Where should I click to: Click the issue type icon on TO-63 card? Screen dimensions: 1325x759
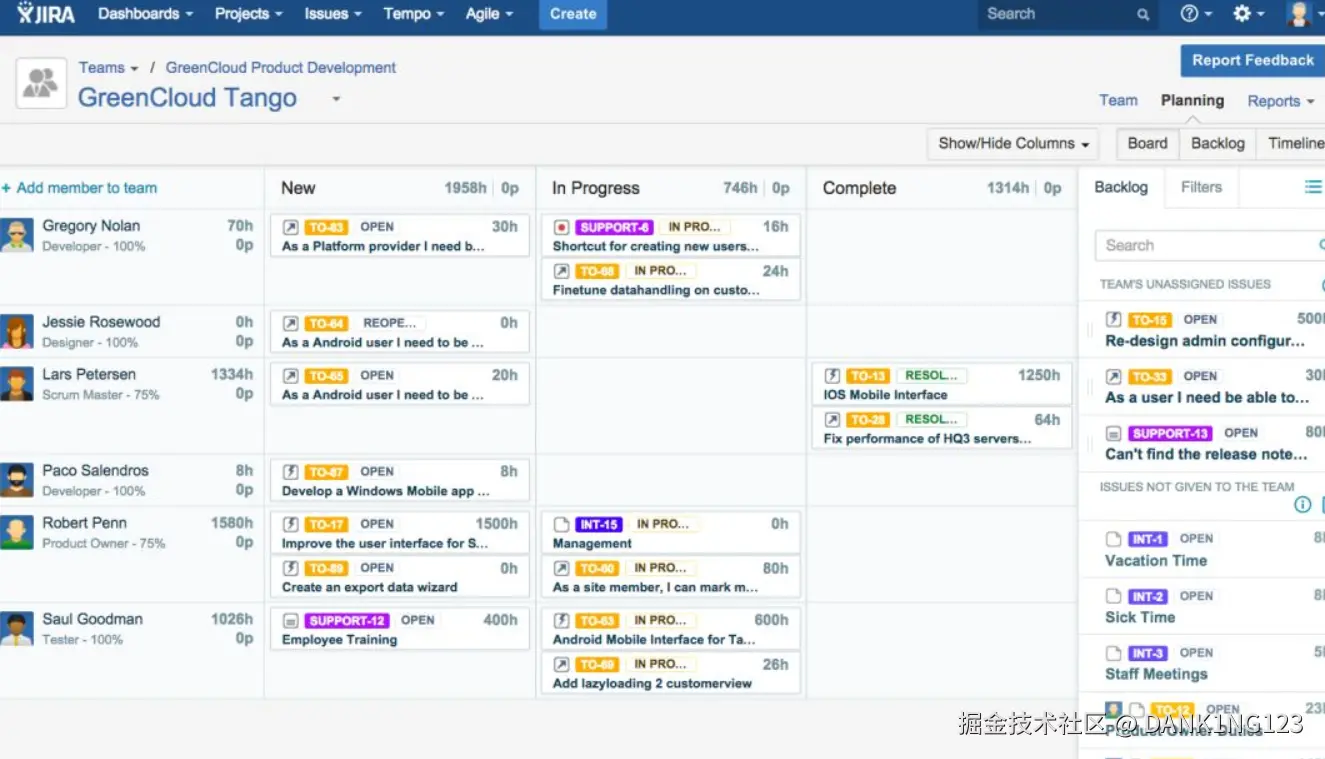click(x=561, y=620)
